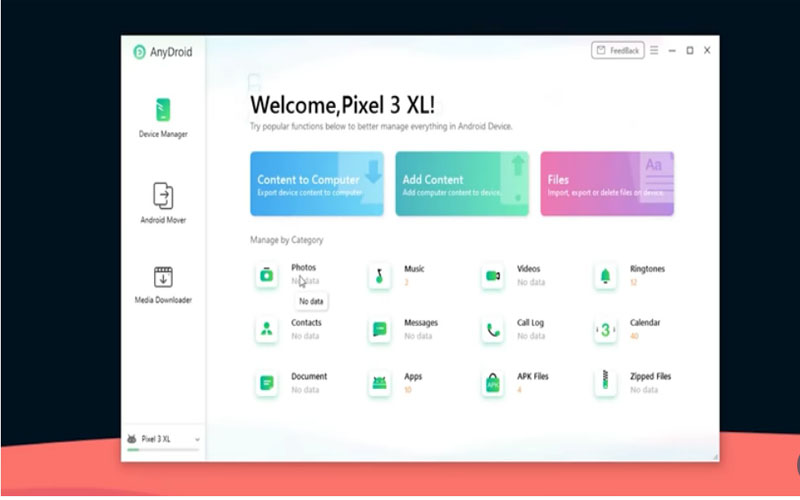Click the APK Files label text
Screen dimensions: 800x500
tap(533, 376)
